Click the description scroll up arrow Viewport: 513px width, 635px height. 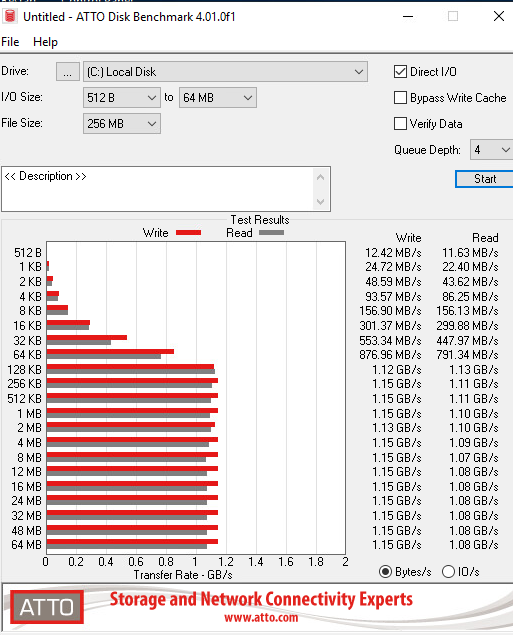pyautogui.click(x=320, y=177)
